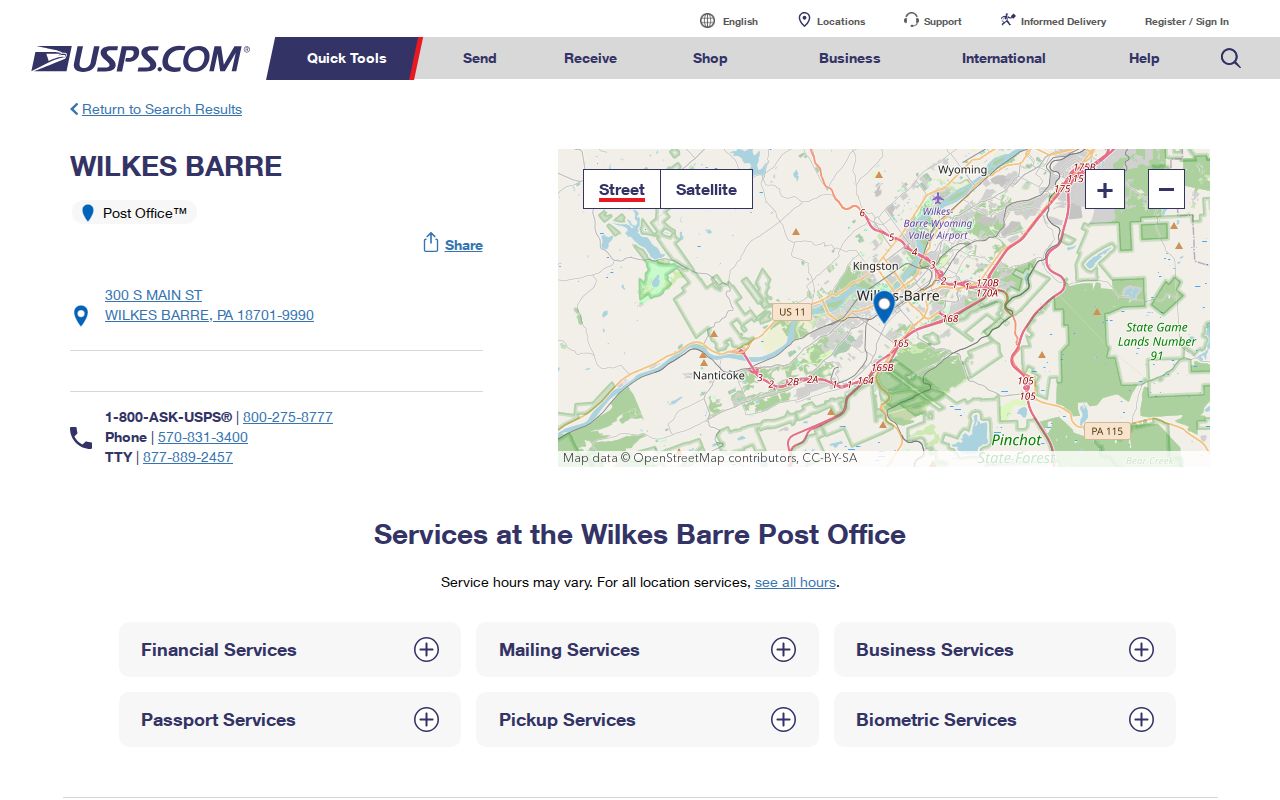This screenshot has height=800, width=1280.
Task: Expand Passport Services section
Action: pyautogui.click(x=290, y=720)
